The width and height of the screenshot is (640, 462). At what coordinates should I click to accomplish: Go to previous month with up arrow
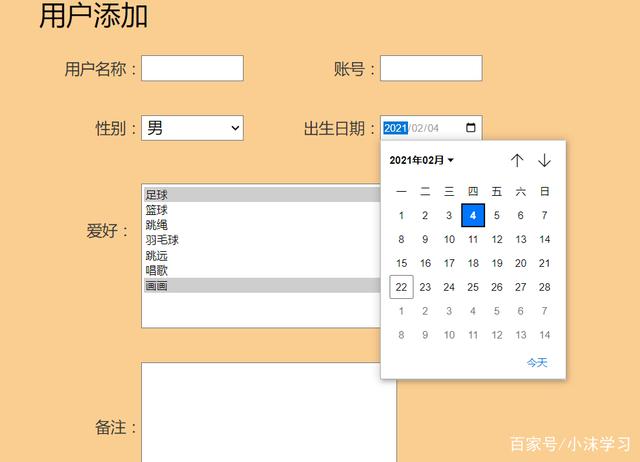[517, 160]
